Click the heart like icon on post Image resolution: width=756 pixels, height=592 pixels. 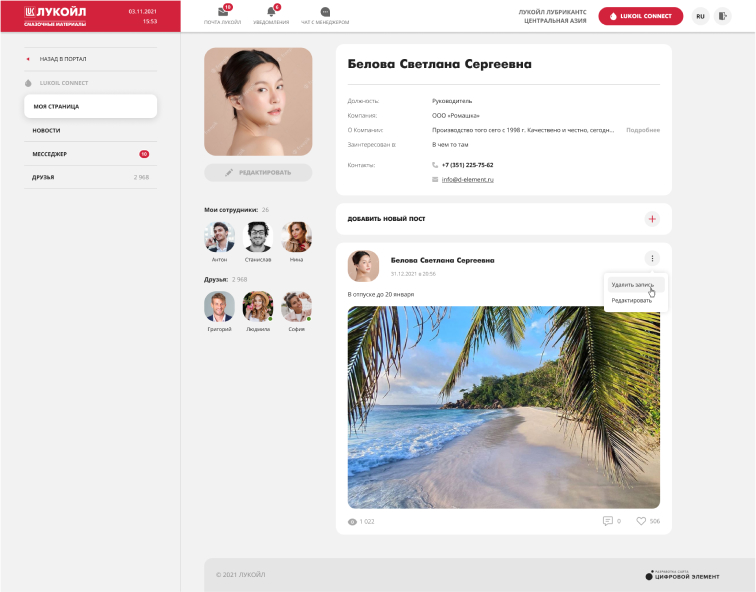click(x=642, y=521)
